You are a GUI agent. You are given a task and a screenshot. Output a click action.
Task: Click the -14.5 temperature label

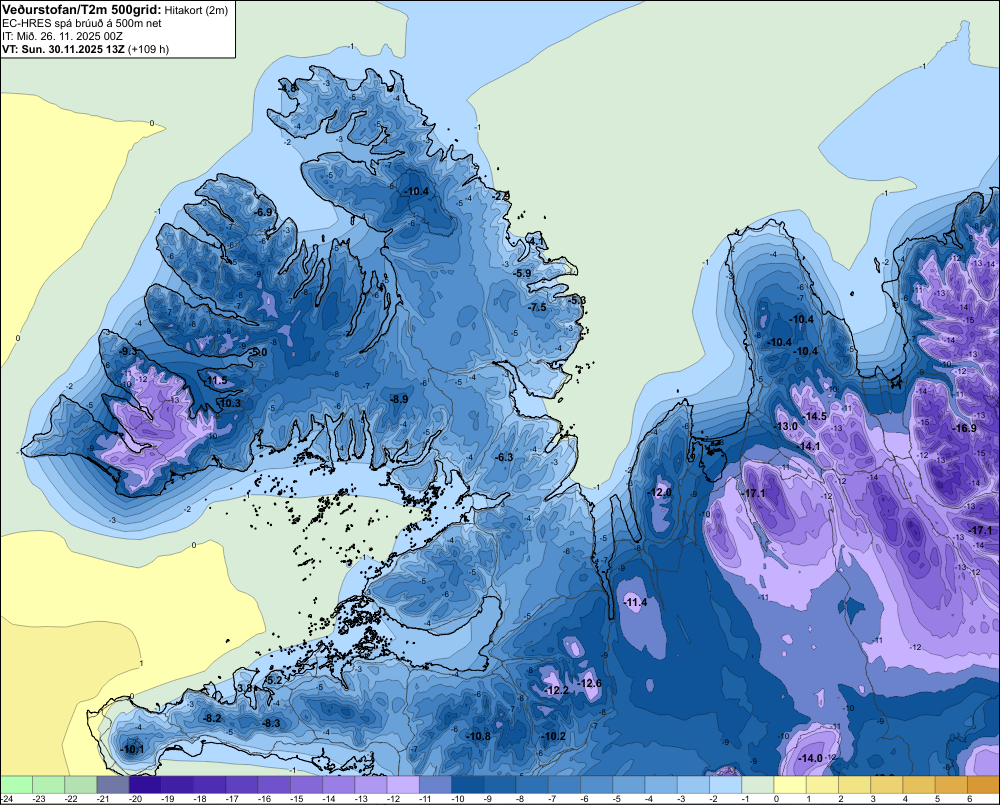pyautogui.click(x=814, y=416)
